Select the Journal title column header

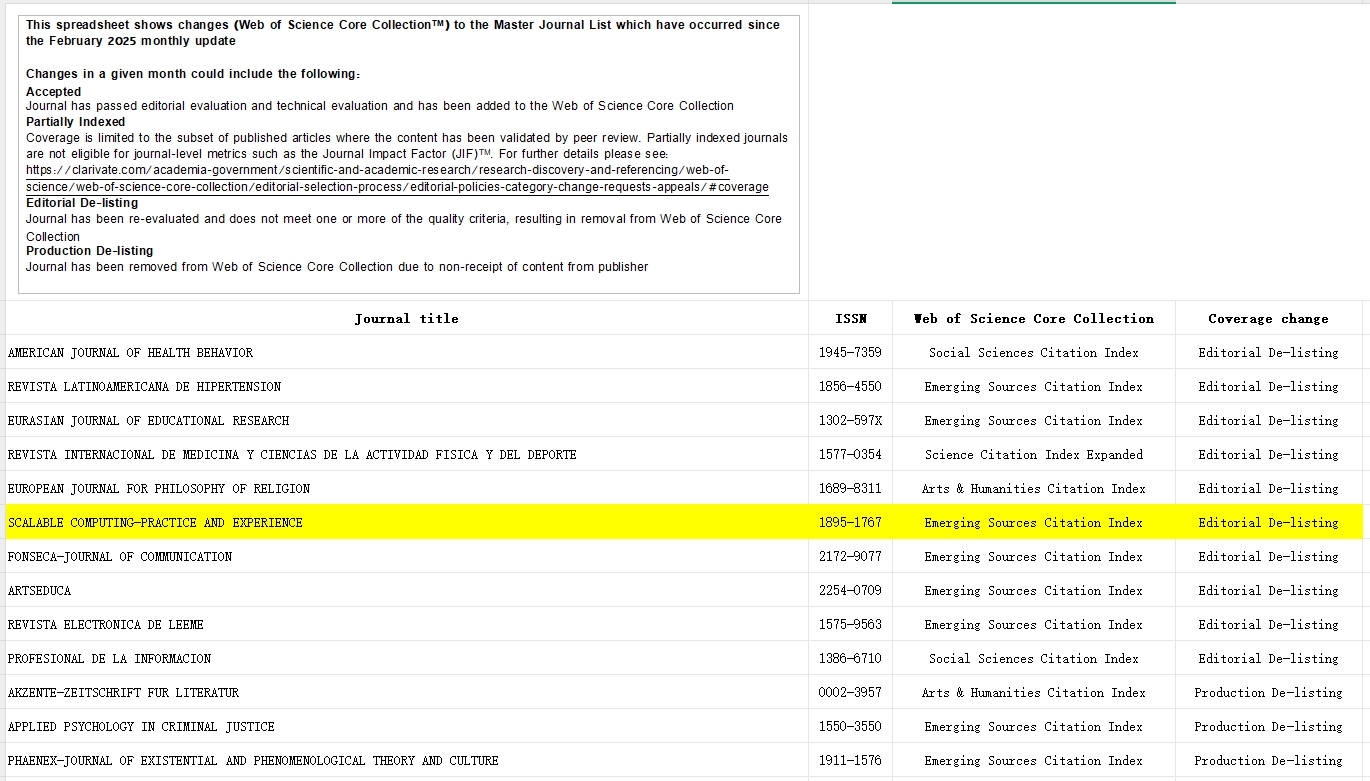tap(407, 318)
